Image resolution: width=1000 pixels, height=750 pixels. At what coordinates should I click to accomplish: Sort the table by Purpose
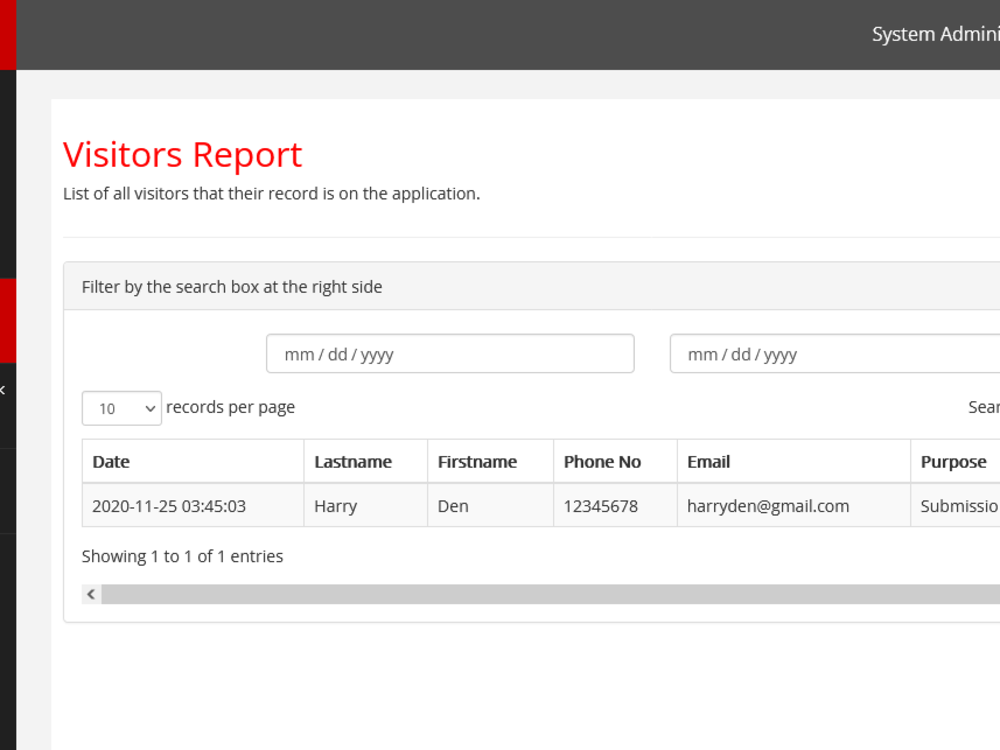pyautogui.click(x=954, y=461)
